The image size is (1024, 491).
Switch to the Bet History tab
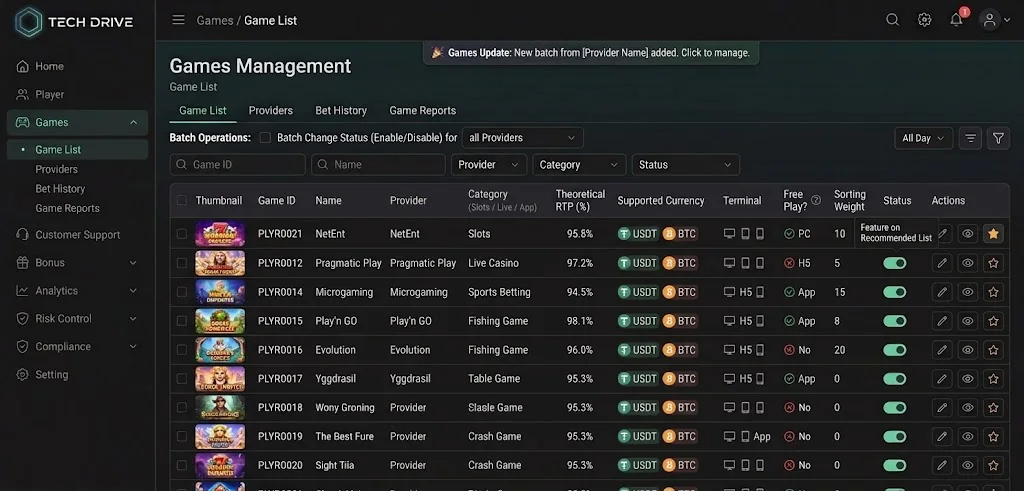341,110
